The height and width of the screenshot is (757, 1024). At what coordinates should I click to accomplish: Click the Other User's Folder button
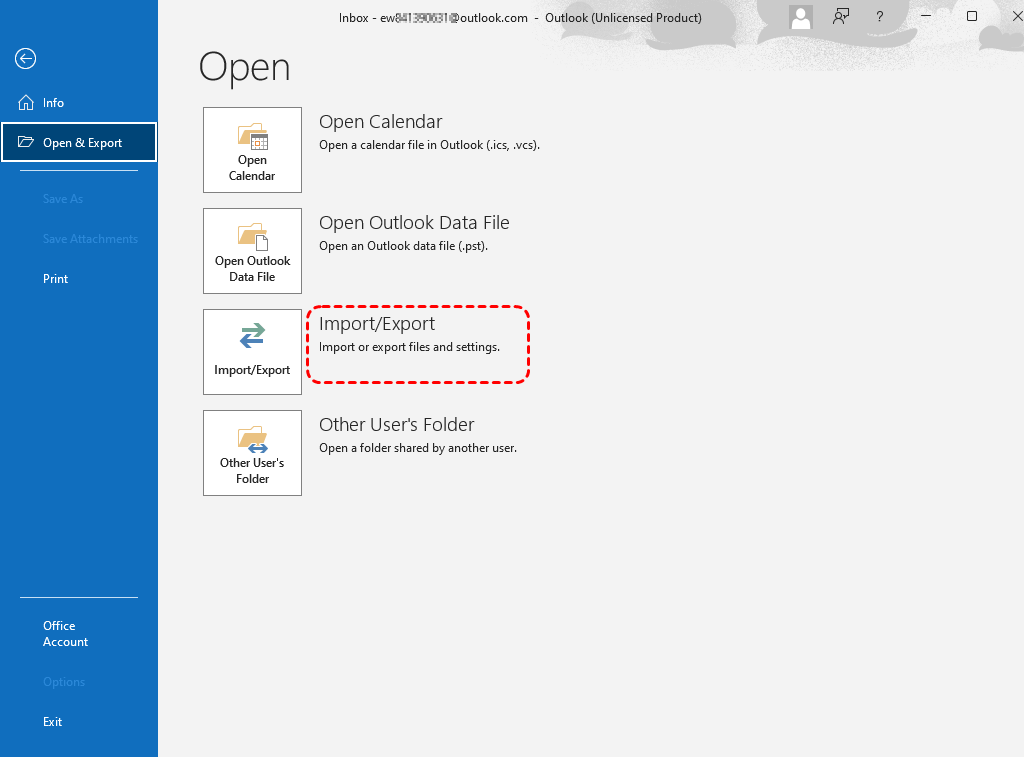252,453
